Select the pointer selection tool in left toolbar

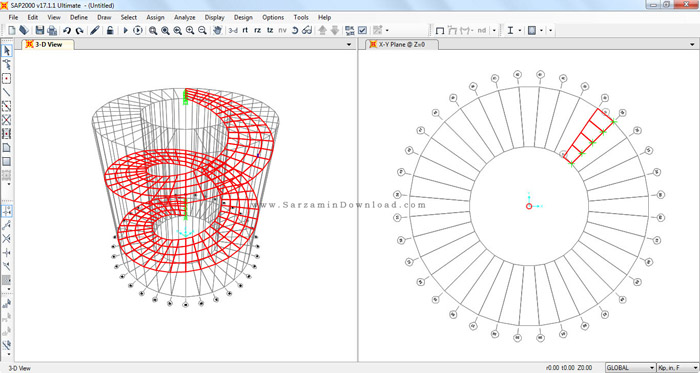[6, 50]
